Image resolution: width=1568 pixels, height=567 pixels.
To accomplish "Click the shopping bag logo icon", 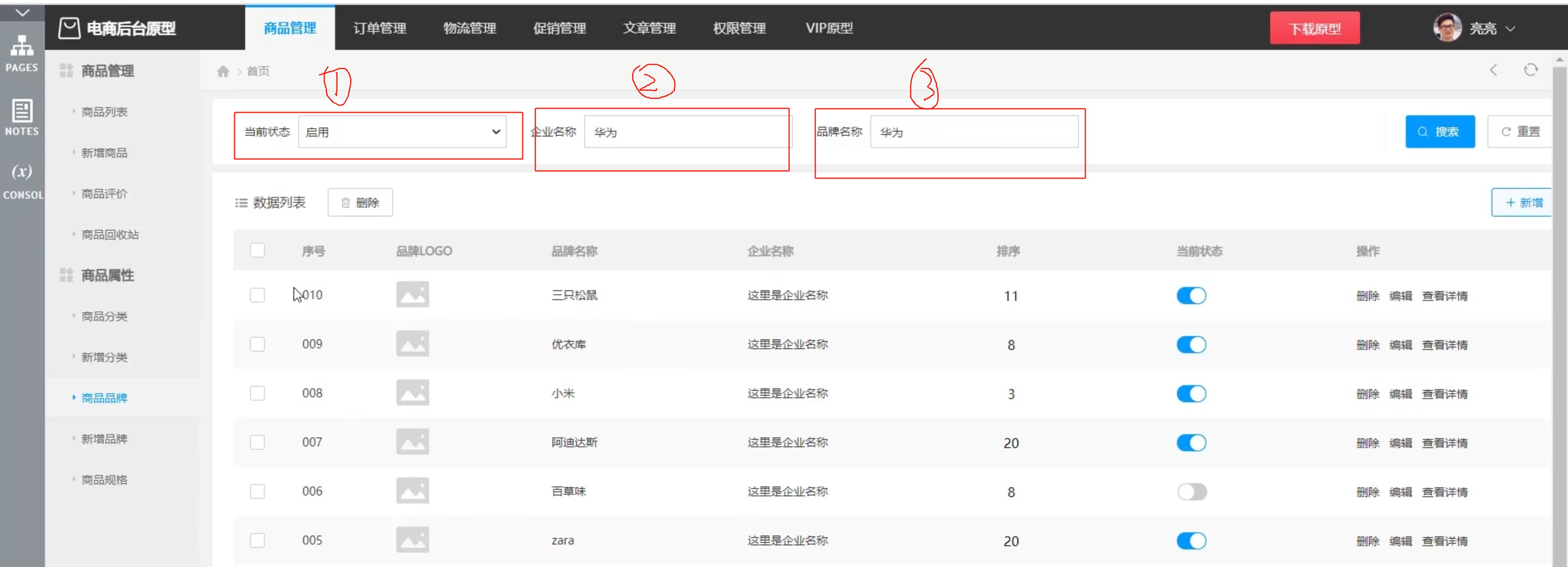I will (x=69, y=28).
